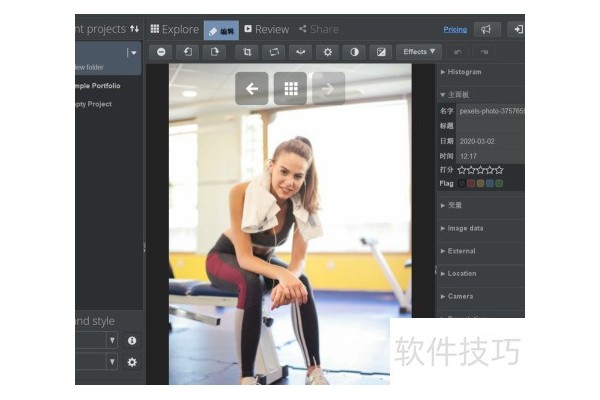The height and width of the screenshot is (400, 600).
Task: Return to grid view overlay button
Action: tap(290, 88)
